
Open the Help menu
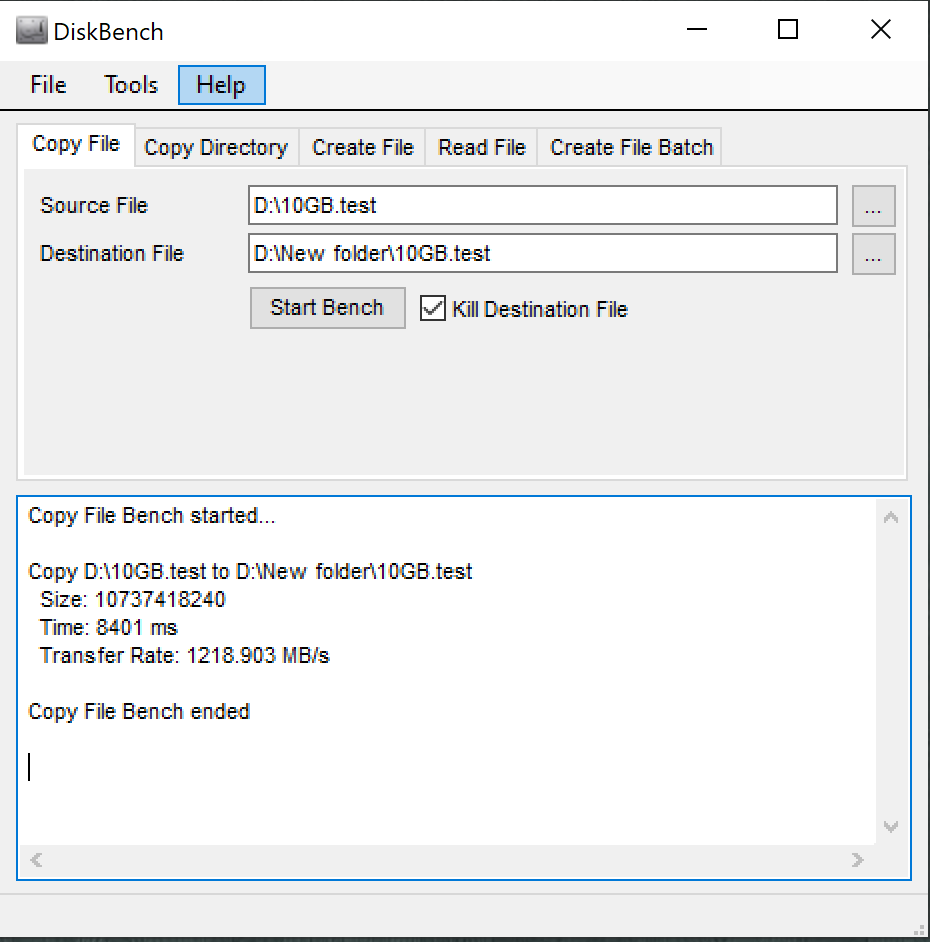pyautogui.click(x=221, y=85)
